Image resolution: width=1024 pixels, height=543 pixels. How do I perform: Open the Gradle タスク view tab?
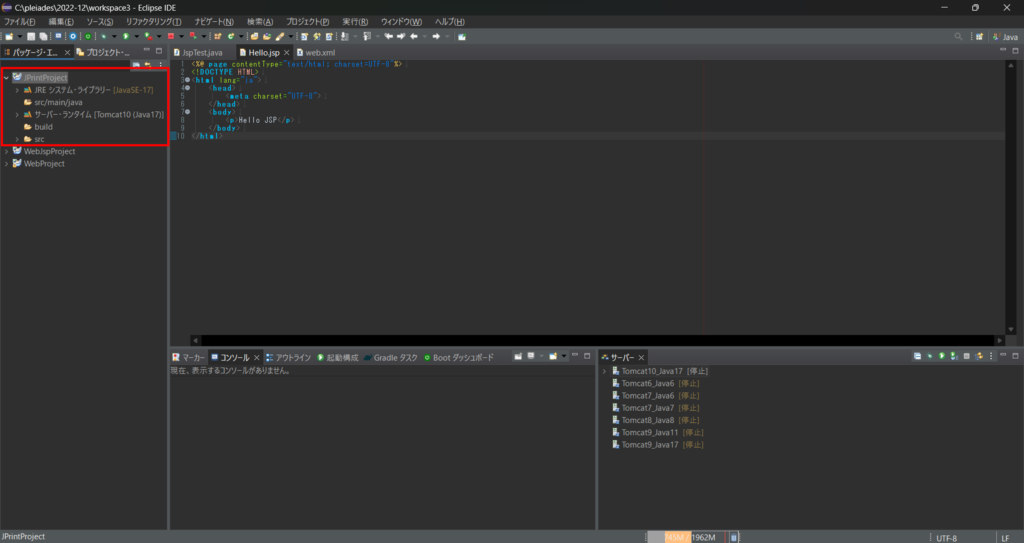(395, 357)
